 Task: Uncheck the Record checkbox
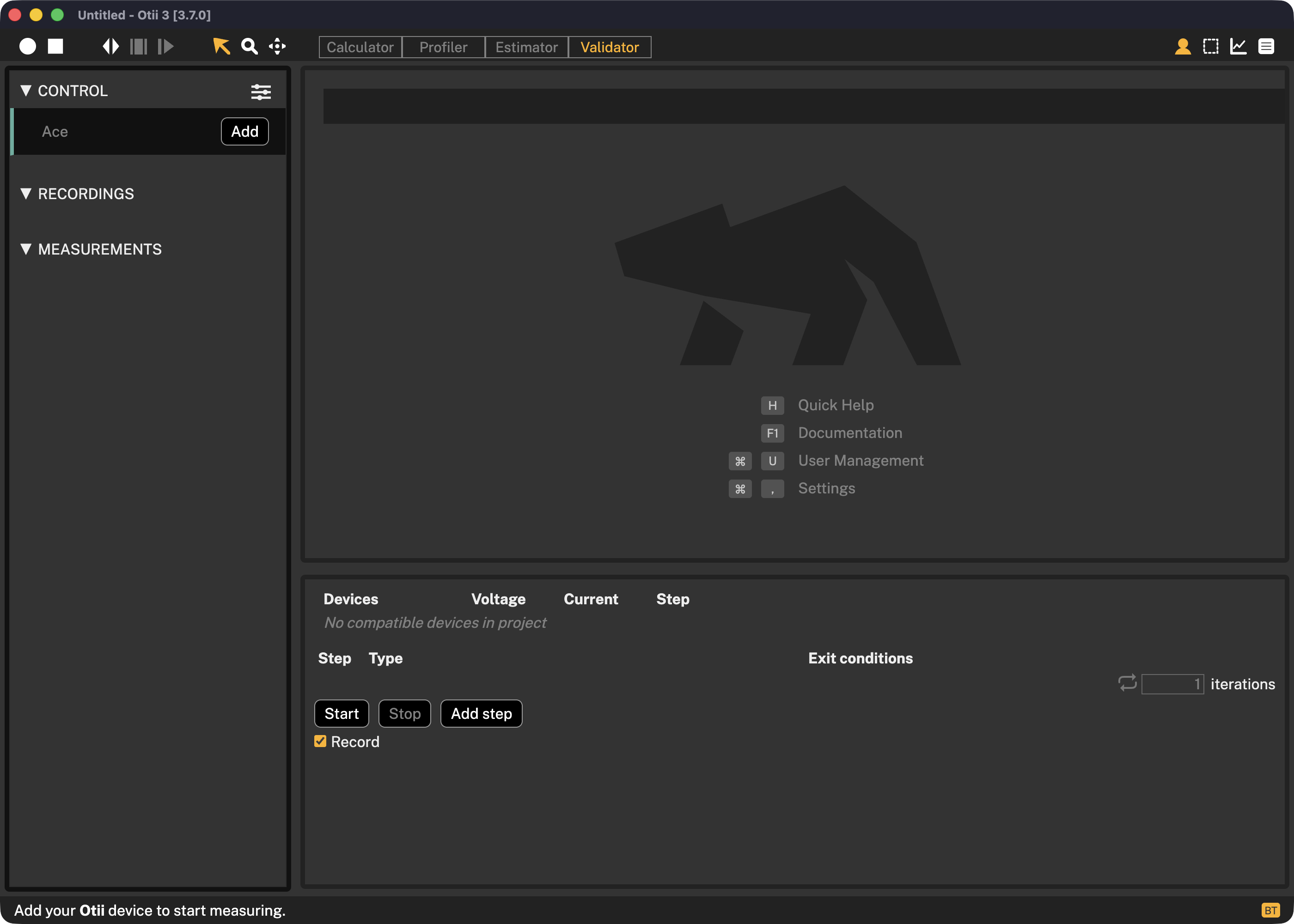click(320, 742)
